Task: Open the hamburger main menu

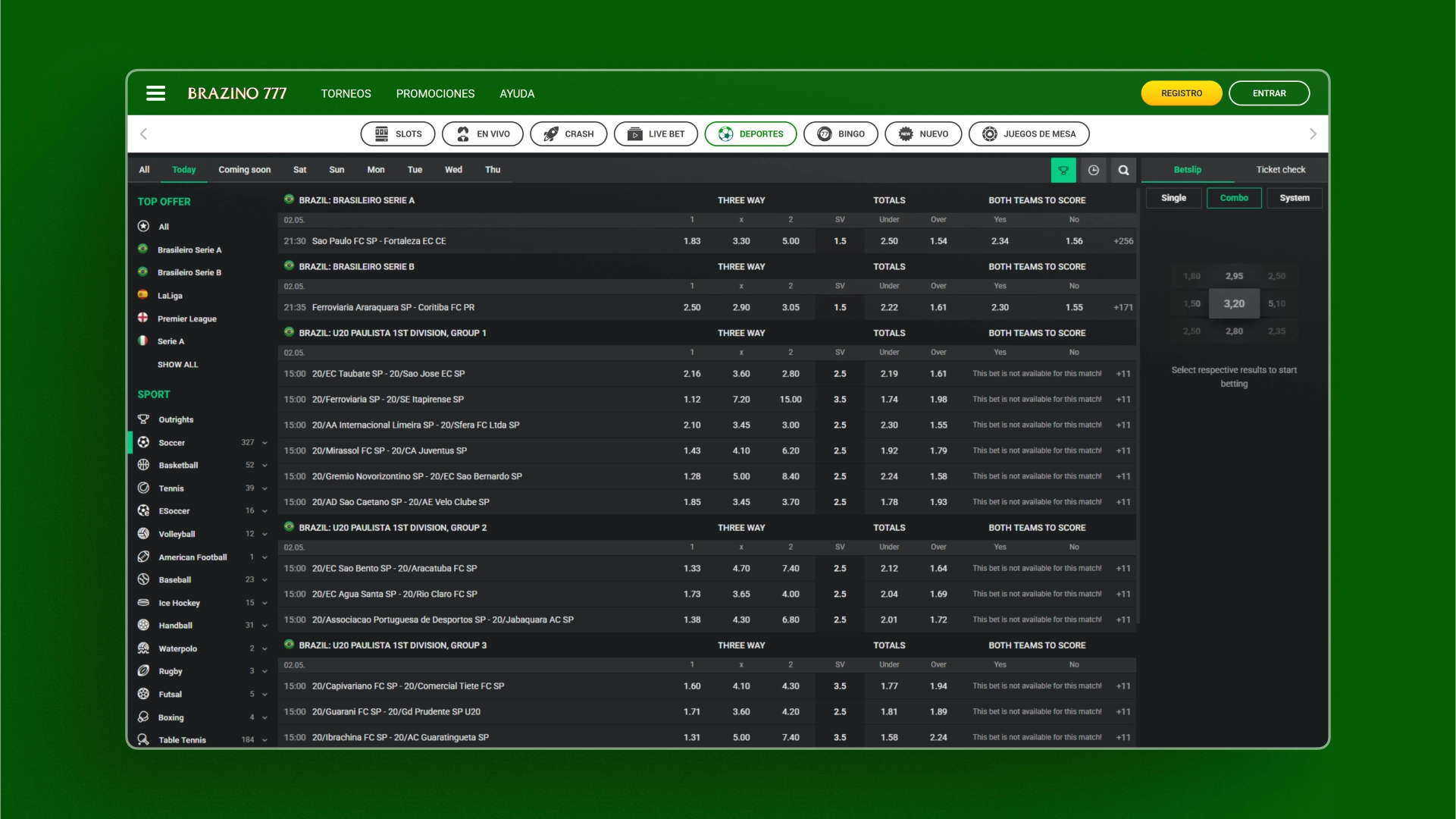Action: [155, 93]
